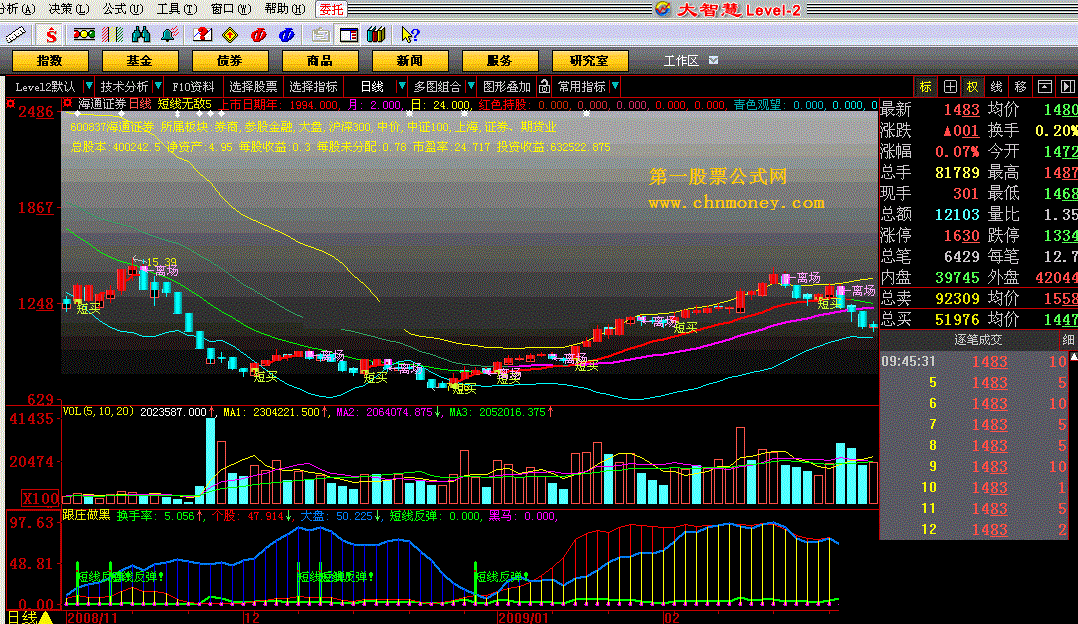Click the 服务 yellow button
This screenshot has width=1078, height=624.
[x=500, y=60]
